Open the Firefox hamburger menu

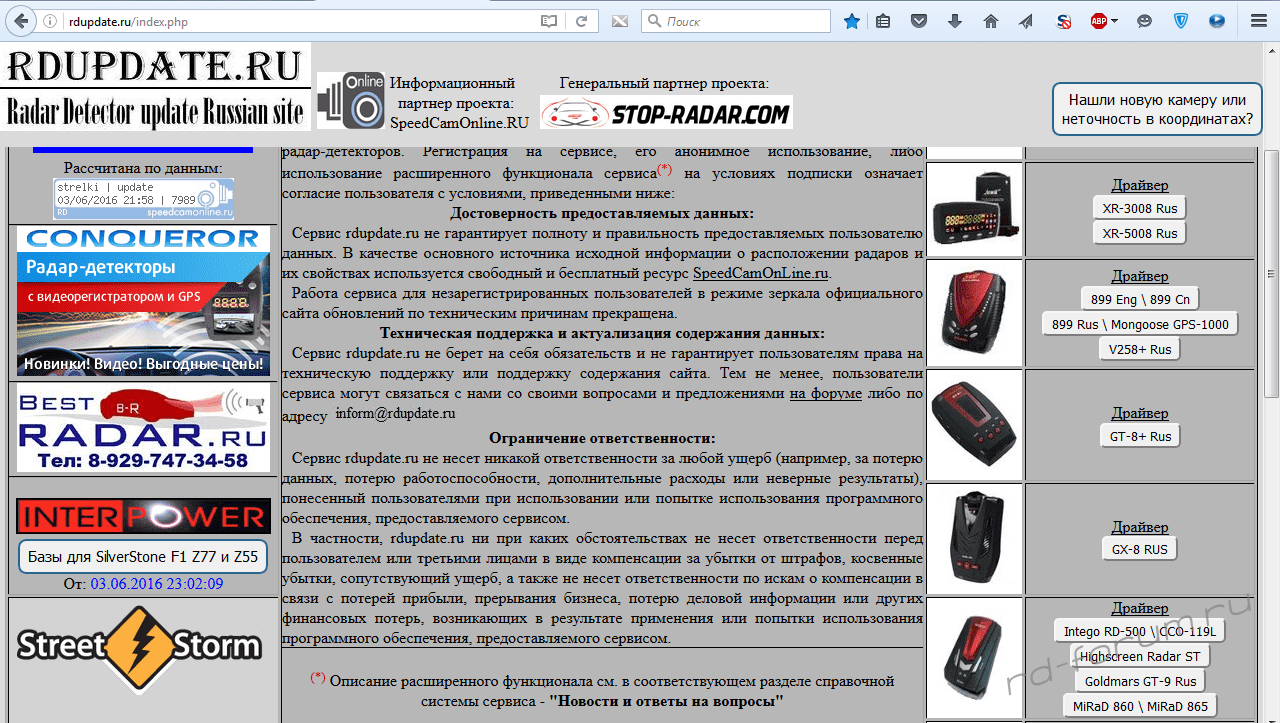tap(1258, 21)
